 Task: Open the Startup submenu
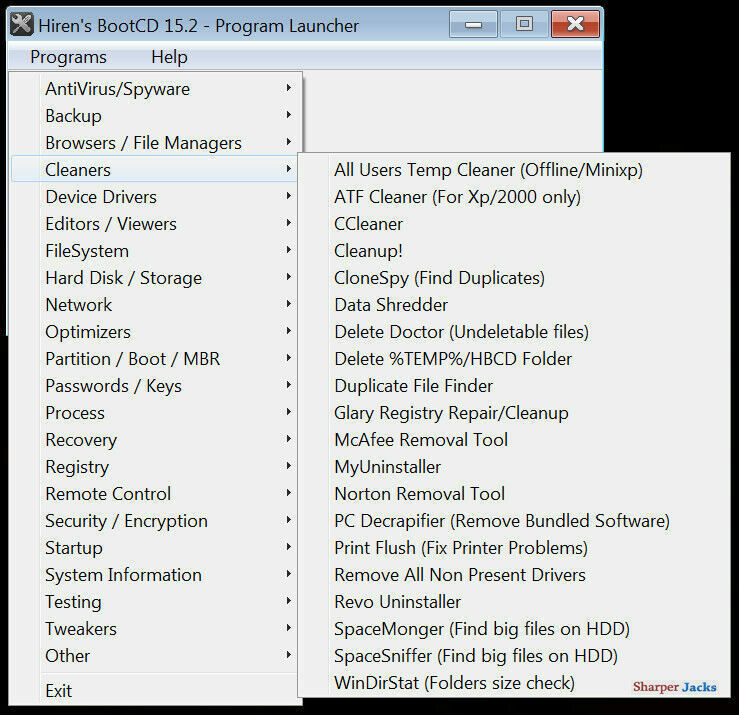(154, 548)
